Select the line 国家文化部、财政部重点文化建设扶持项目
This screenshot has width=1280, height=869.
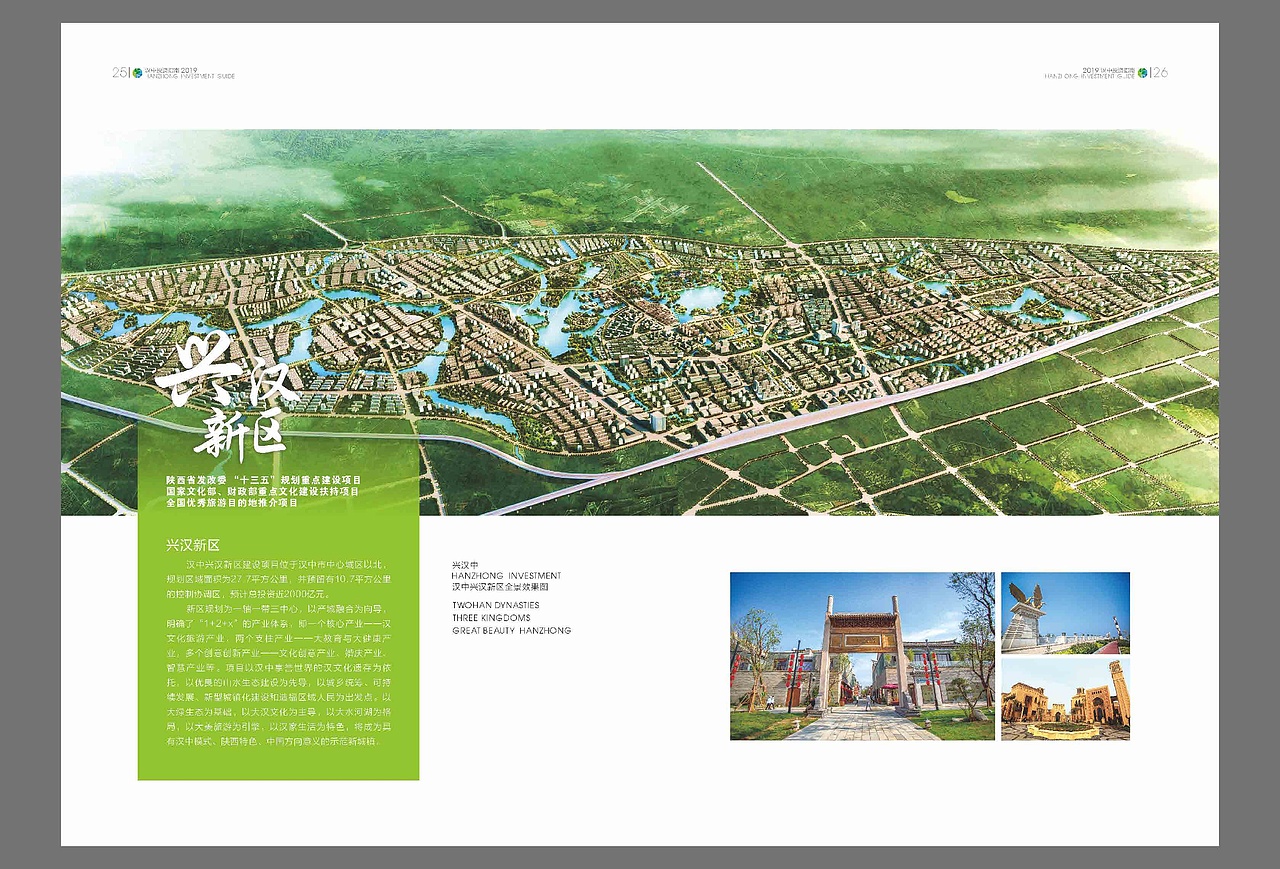262,492
